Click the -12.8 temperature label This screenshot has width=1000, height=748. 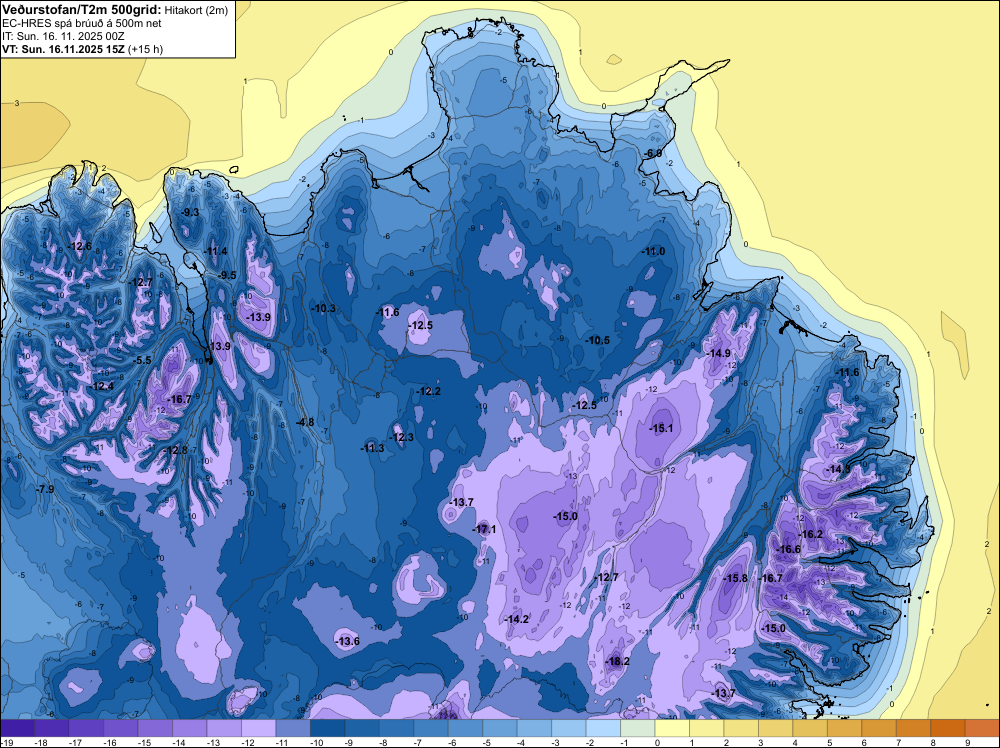pyautogui.click(x=175, y=450)
